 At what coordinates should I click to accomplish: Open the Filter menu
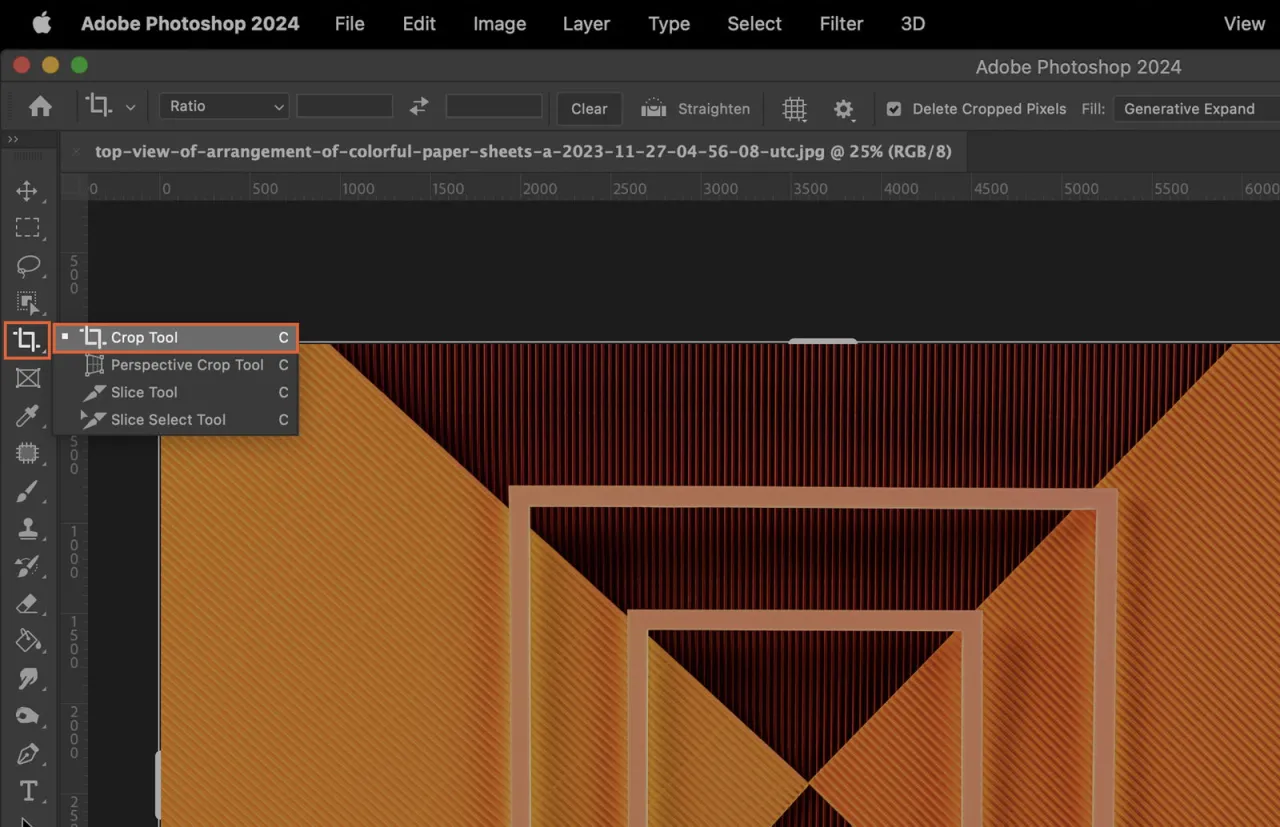tap(841, 23)
